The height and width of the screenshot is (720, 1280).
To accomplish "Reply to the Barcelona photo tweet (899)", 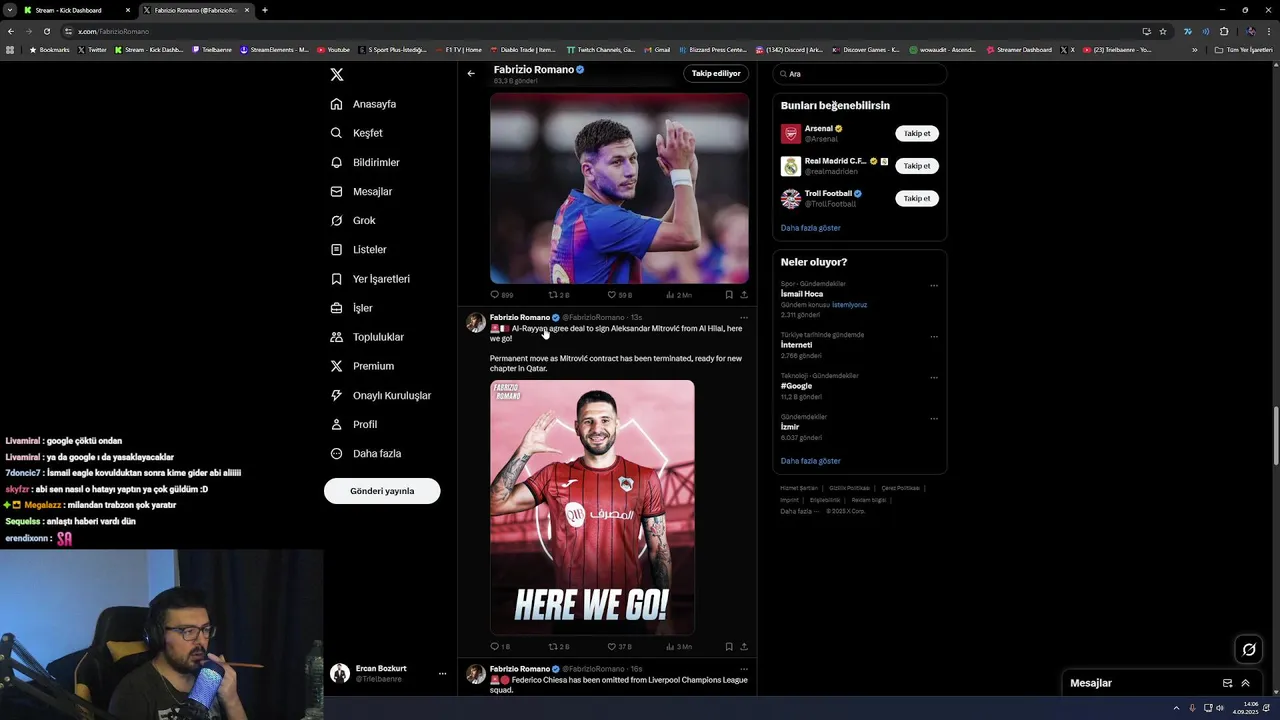I will coord(502,295).
